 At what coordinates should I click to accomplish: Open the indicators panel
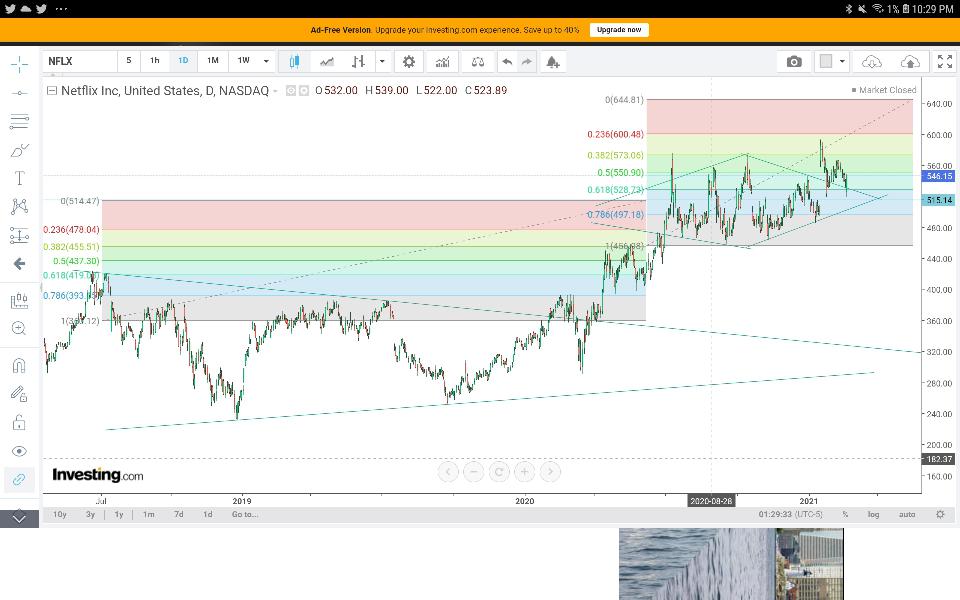(442, 61)
